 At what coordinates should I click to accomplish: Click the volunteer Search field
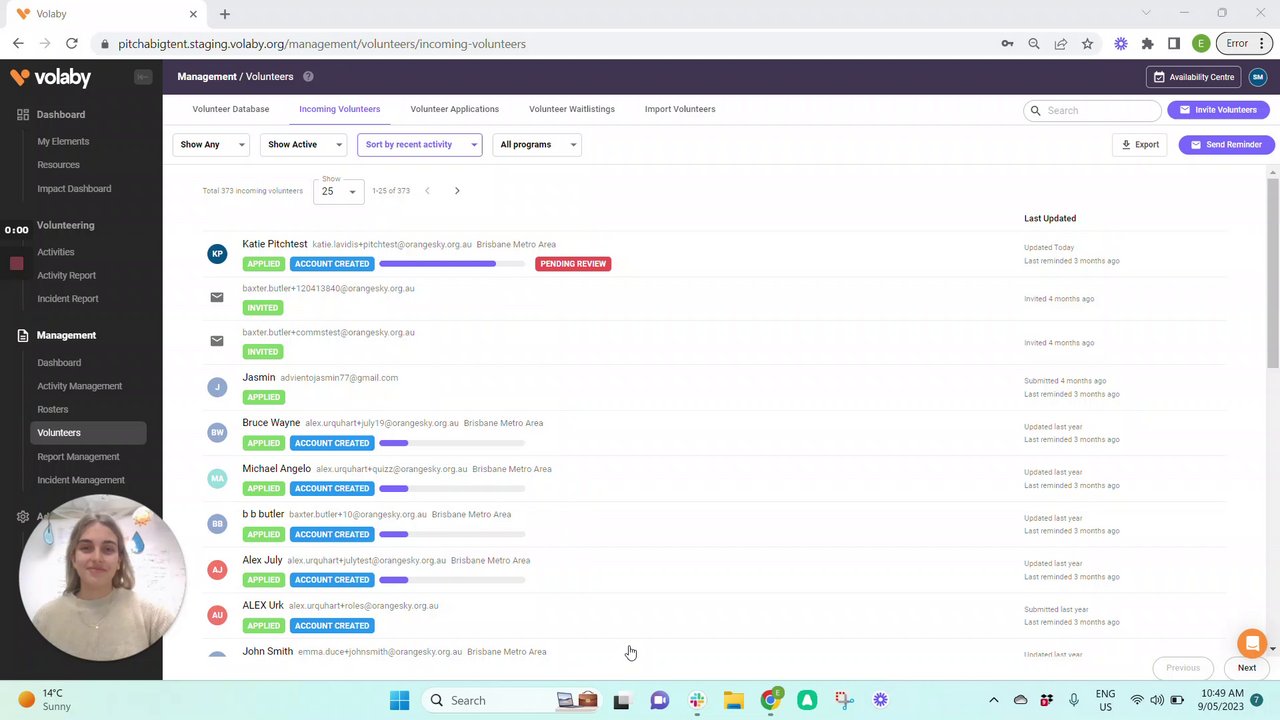tap(1092, 111)
